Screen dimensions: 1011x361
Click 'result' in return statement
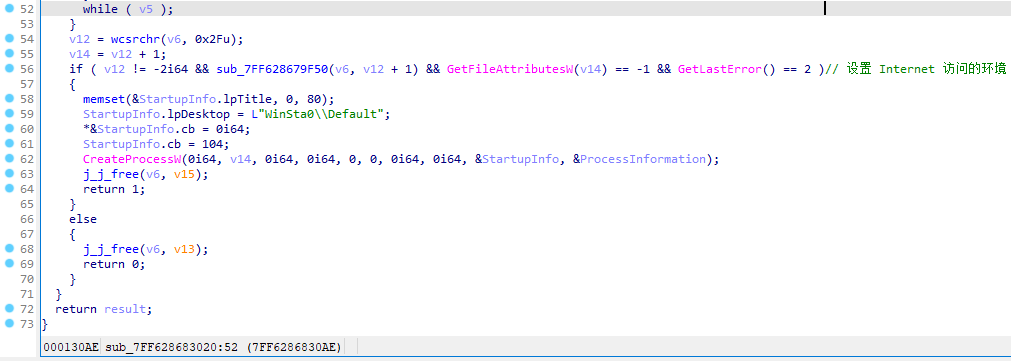point(124,309)
